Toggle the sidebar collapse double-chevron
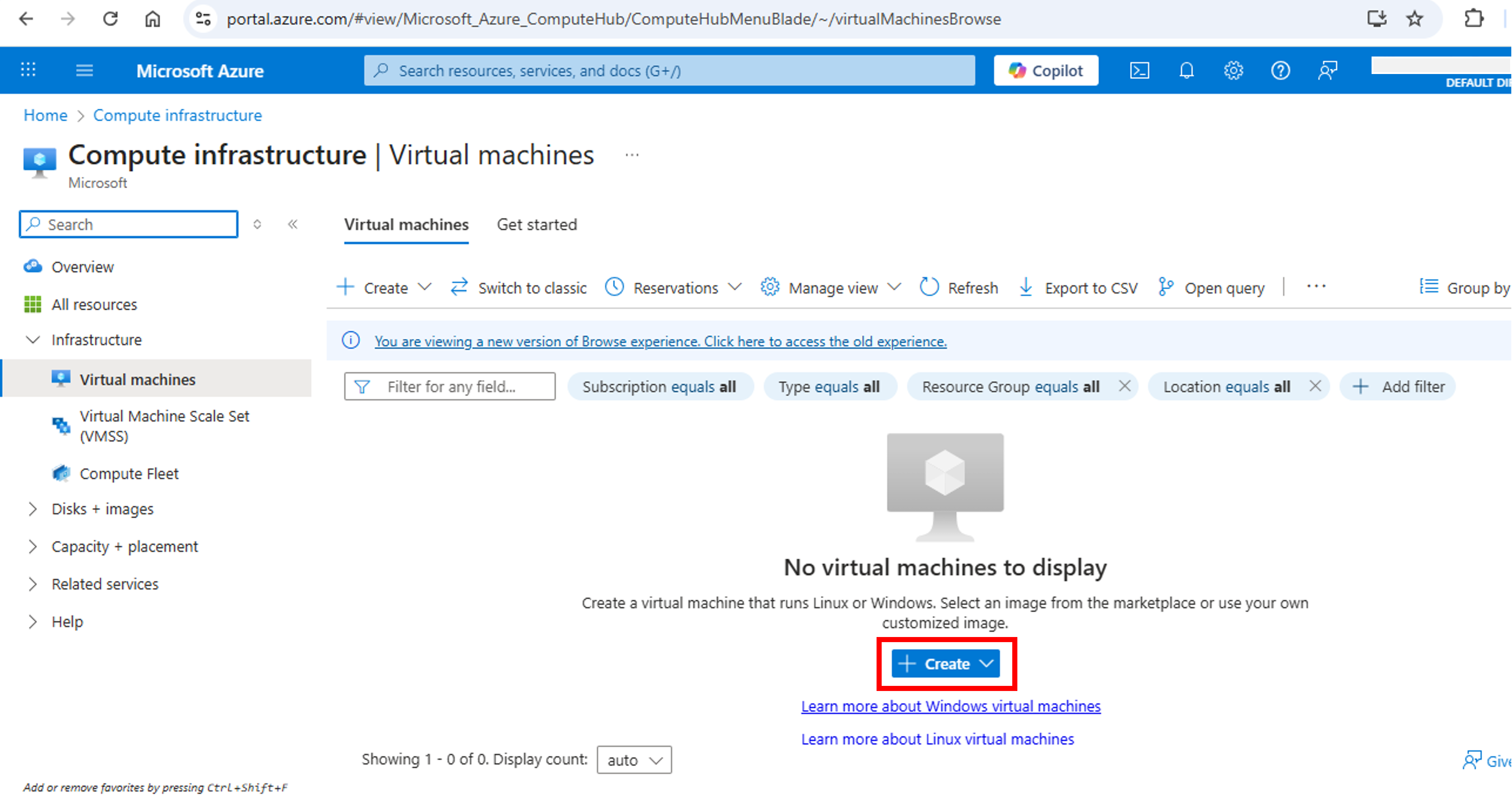Viewport: 1512px width, 796px height. coord(293,224)
